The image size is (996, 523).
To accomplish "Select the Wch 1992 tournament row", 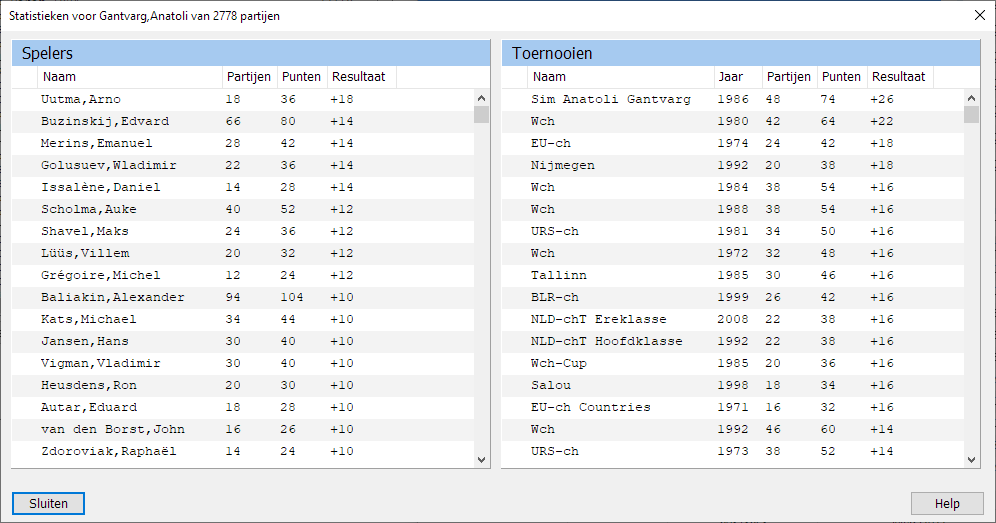I will point(733,430).
